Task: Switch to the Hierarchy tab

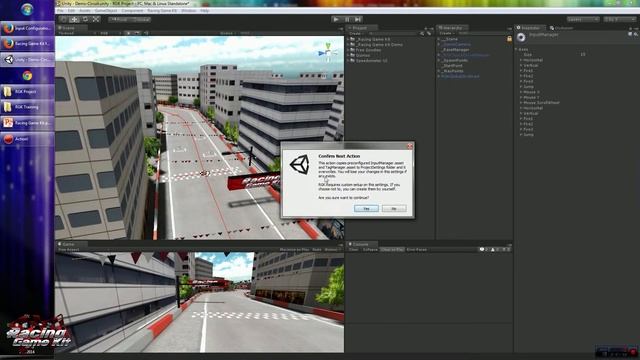Action: point(452,28)
